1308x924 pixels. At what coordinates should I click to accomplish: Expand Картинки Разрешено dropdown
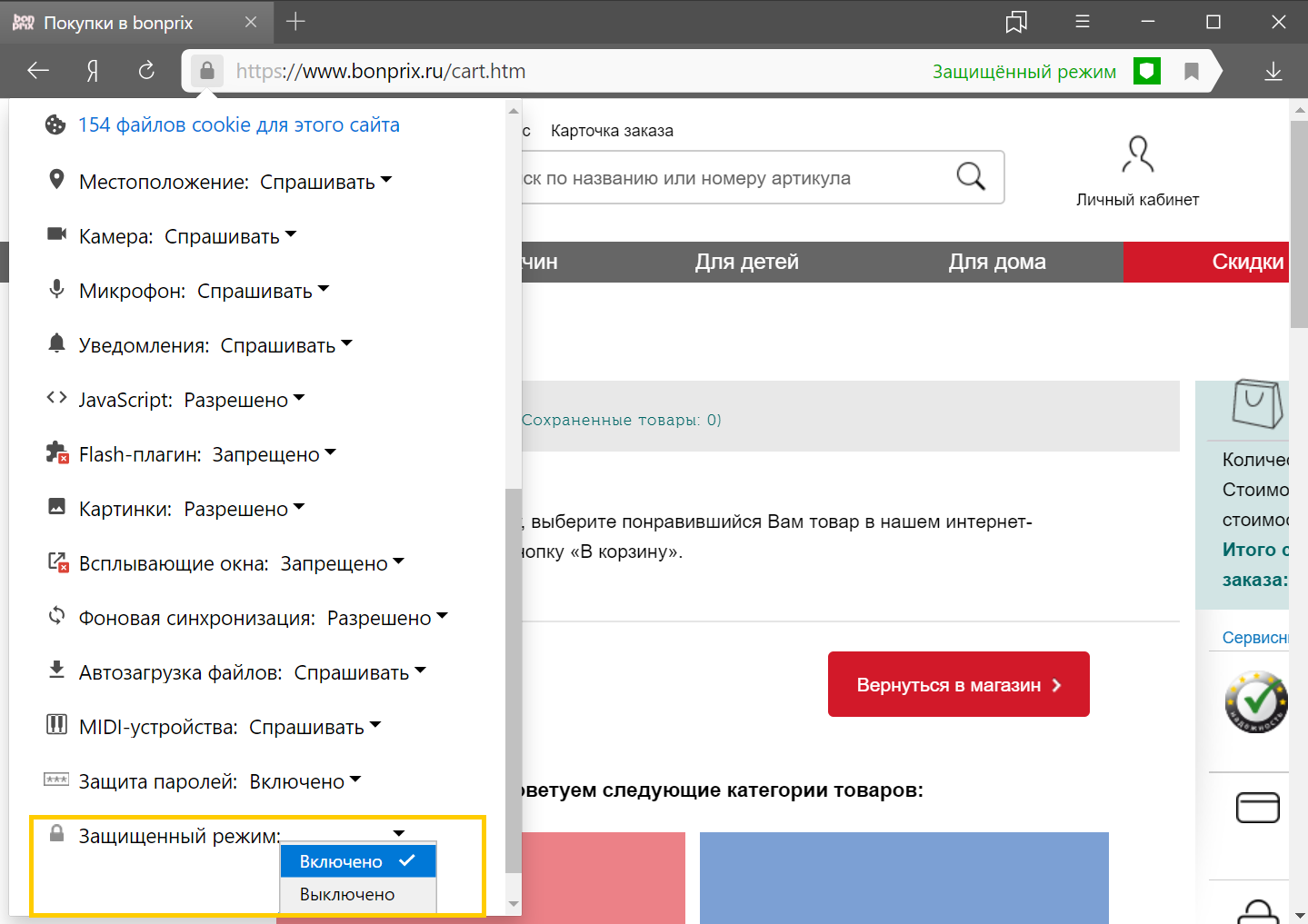pyautogui.click(x=245, y=509)
